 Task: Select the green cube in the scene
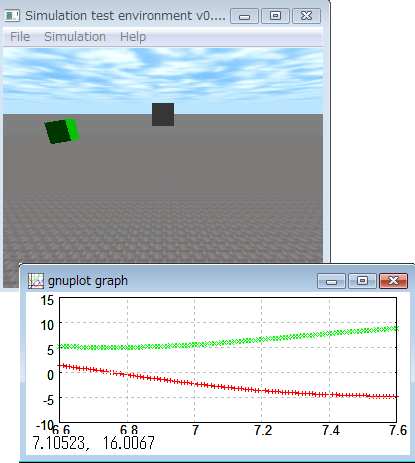tap(62, 131)
